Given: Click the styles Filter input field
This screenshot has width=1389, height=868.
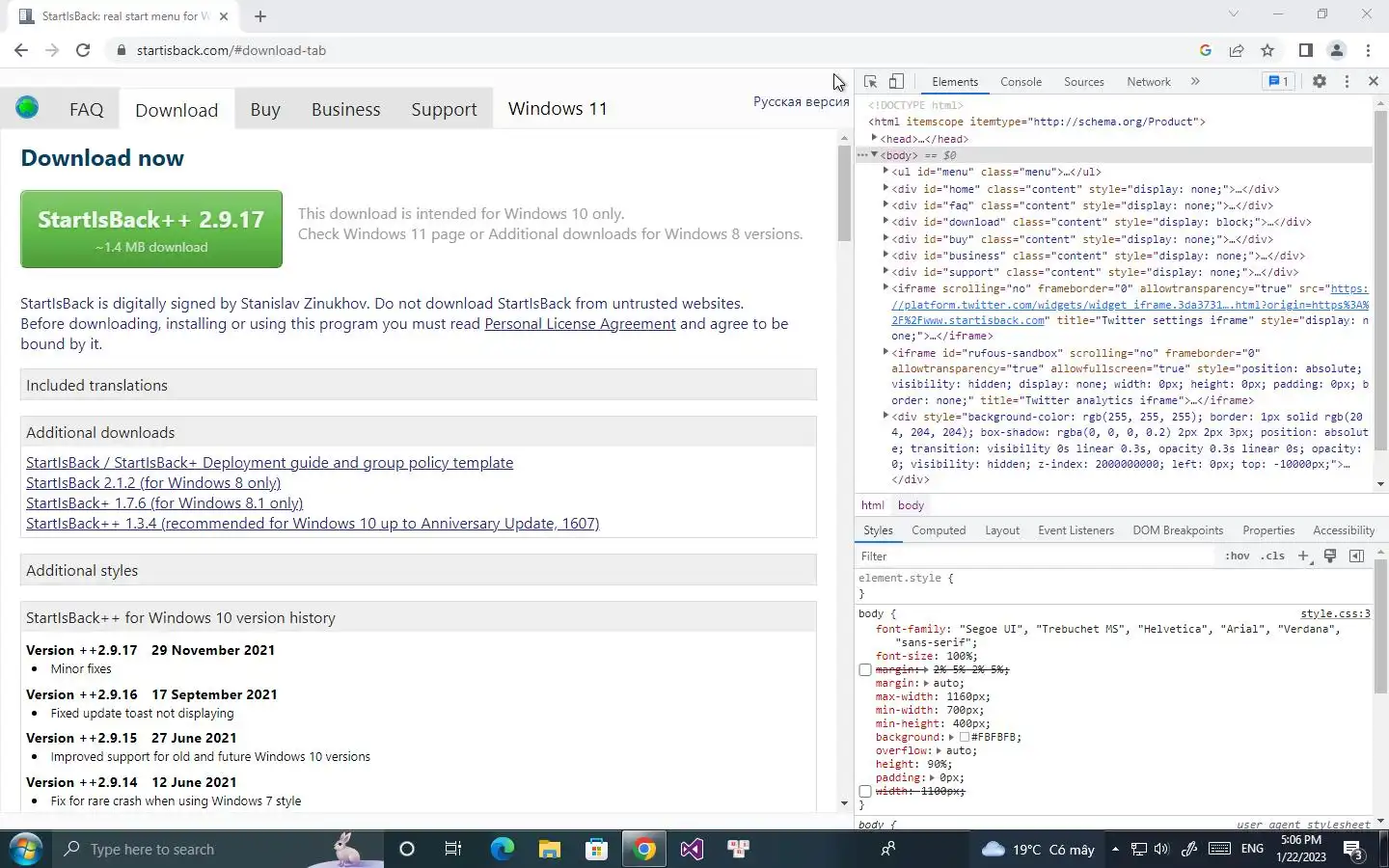Looking at the screenshot, I should pos(1037,556).
